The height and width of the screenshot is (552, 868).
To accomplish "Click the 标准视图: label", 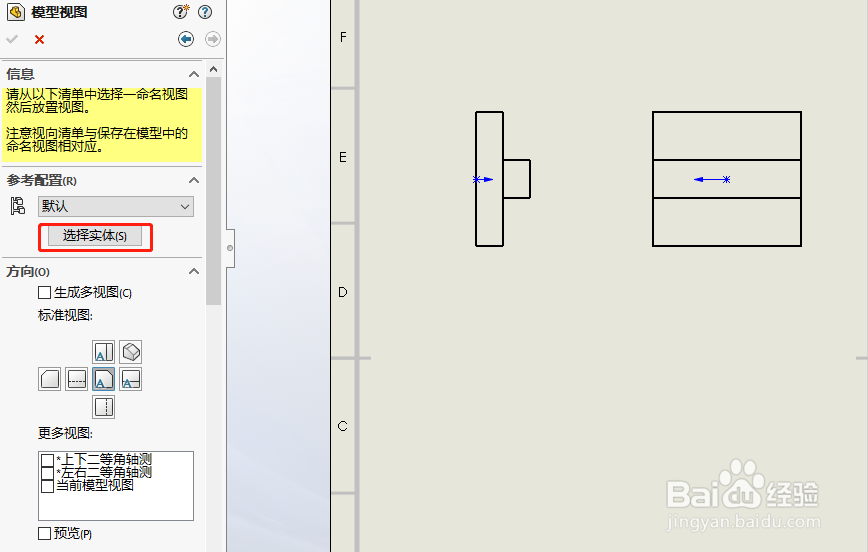I will tap(65, 316).
